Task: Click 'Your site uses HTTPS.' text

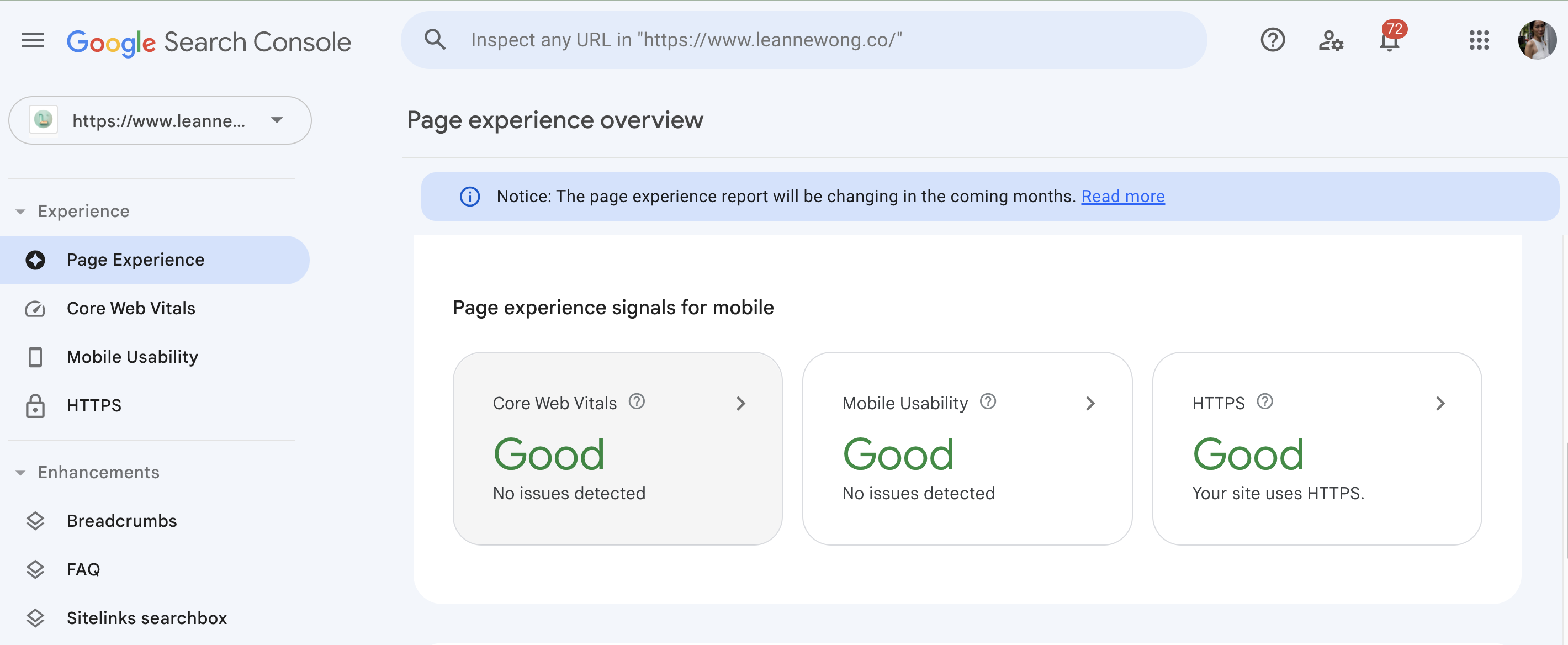Action: (x=1278, y=493)
